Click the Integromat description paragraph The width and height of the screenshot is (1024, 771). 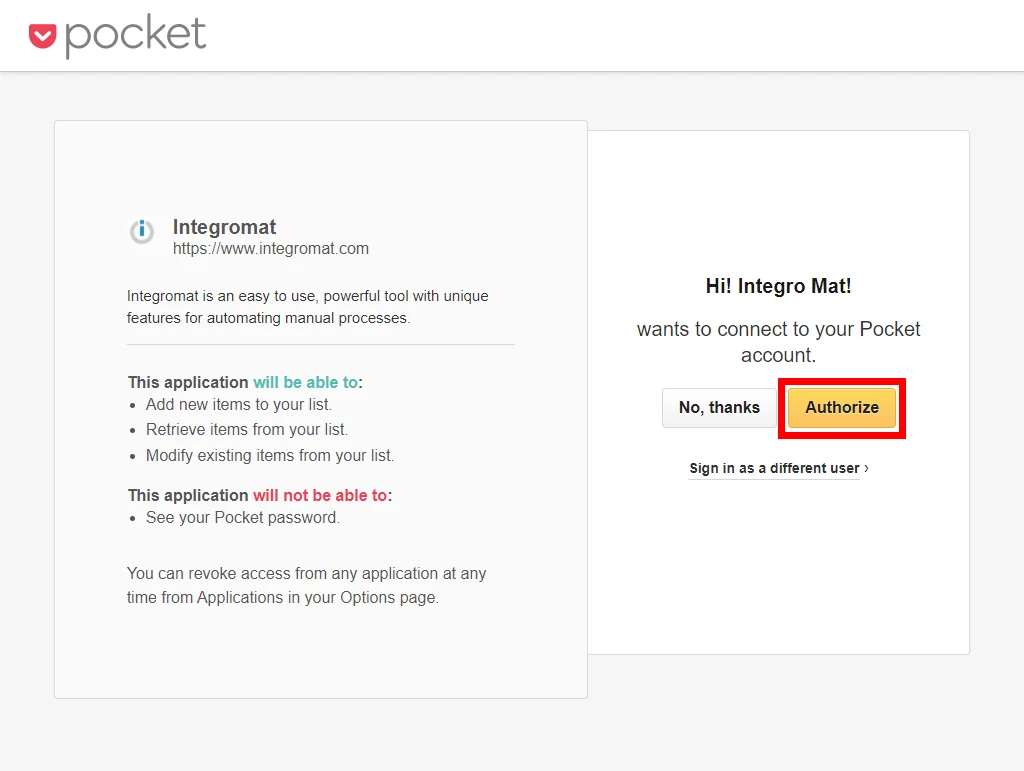click(x=308, y=307)
